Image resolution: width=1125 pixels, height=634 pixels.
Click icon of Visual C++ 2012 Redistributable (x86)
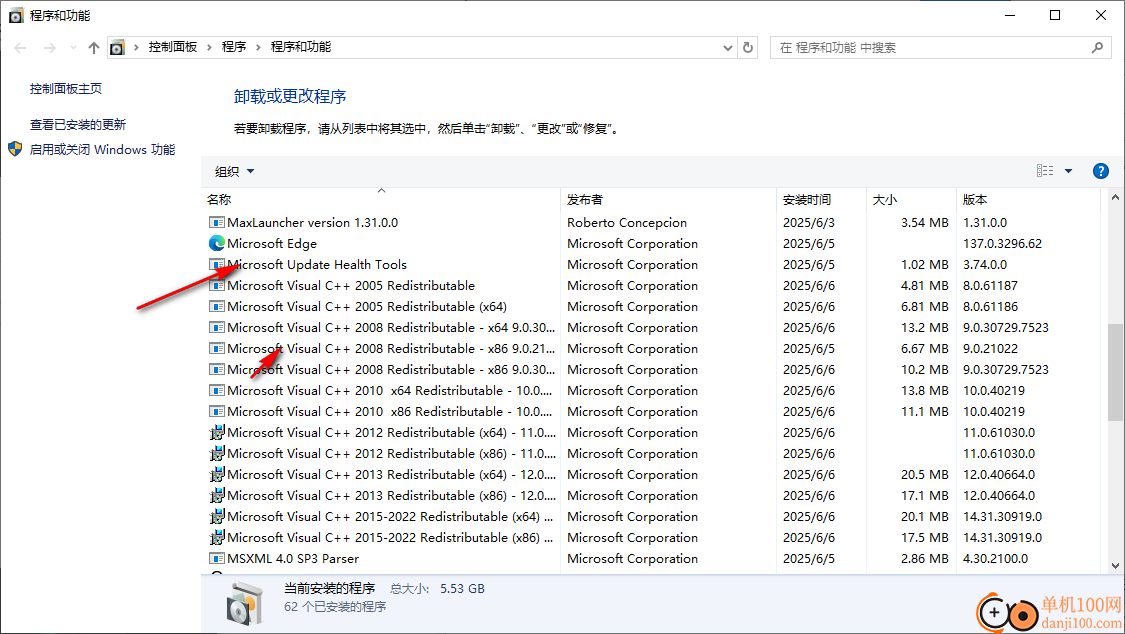tap(217, 453)
